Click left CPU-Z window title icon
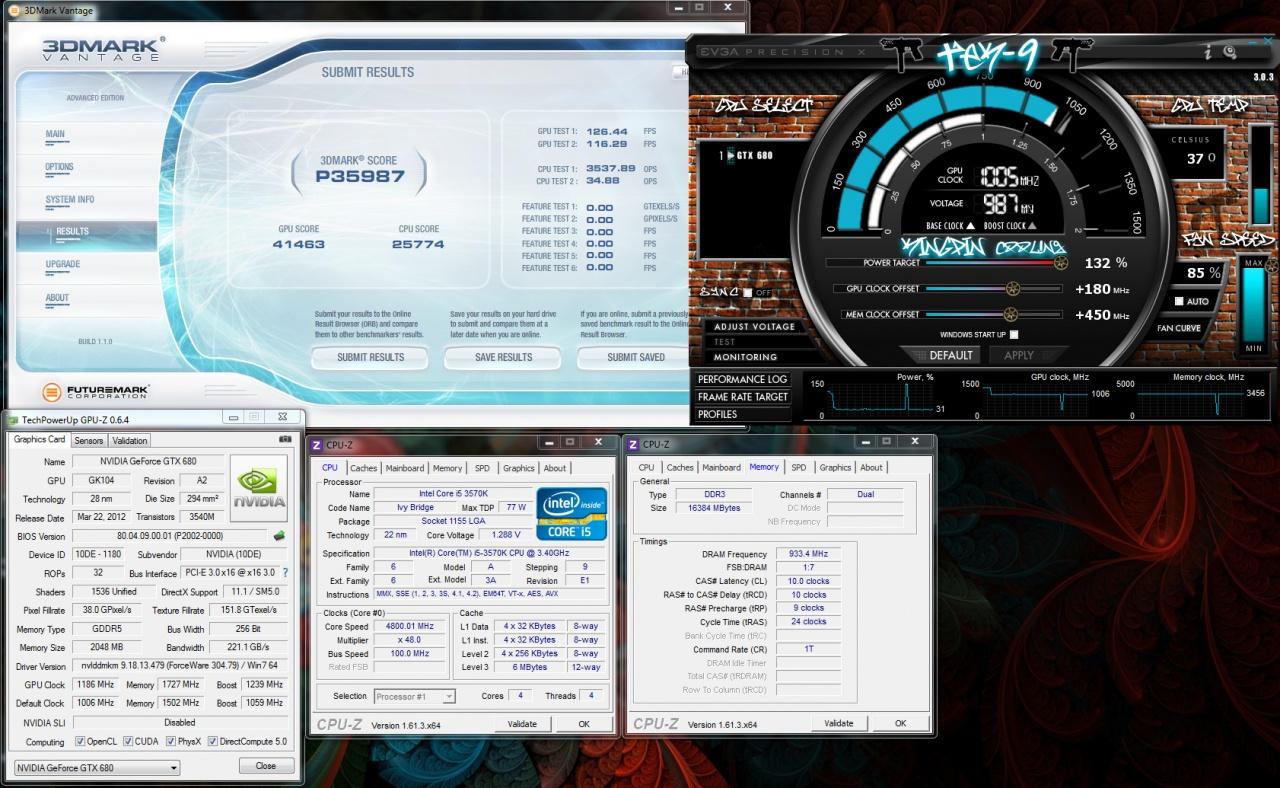This screenshot has width=1280, height=788. click(x=317, y=445)
